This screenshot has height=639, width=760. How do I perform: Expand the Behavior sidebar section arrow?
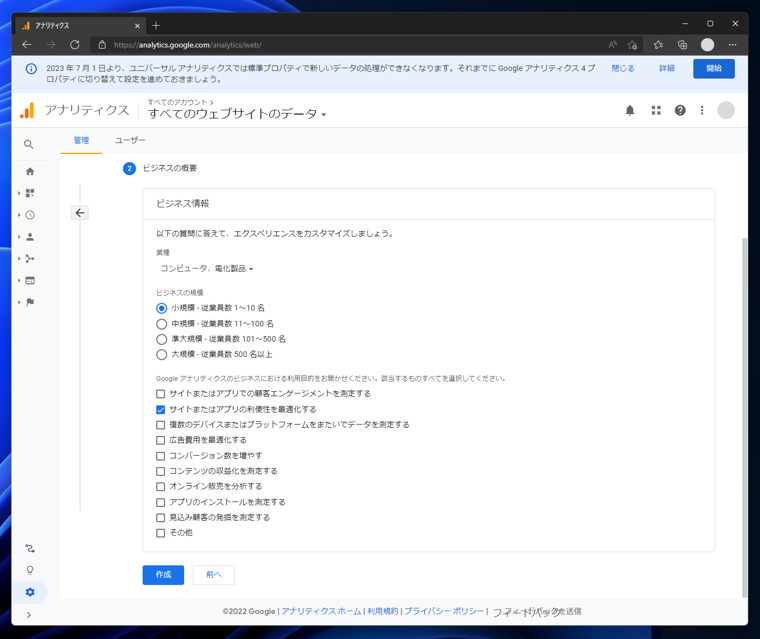click(x=19, y=280)
